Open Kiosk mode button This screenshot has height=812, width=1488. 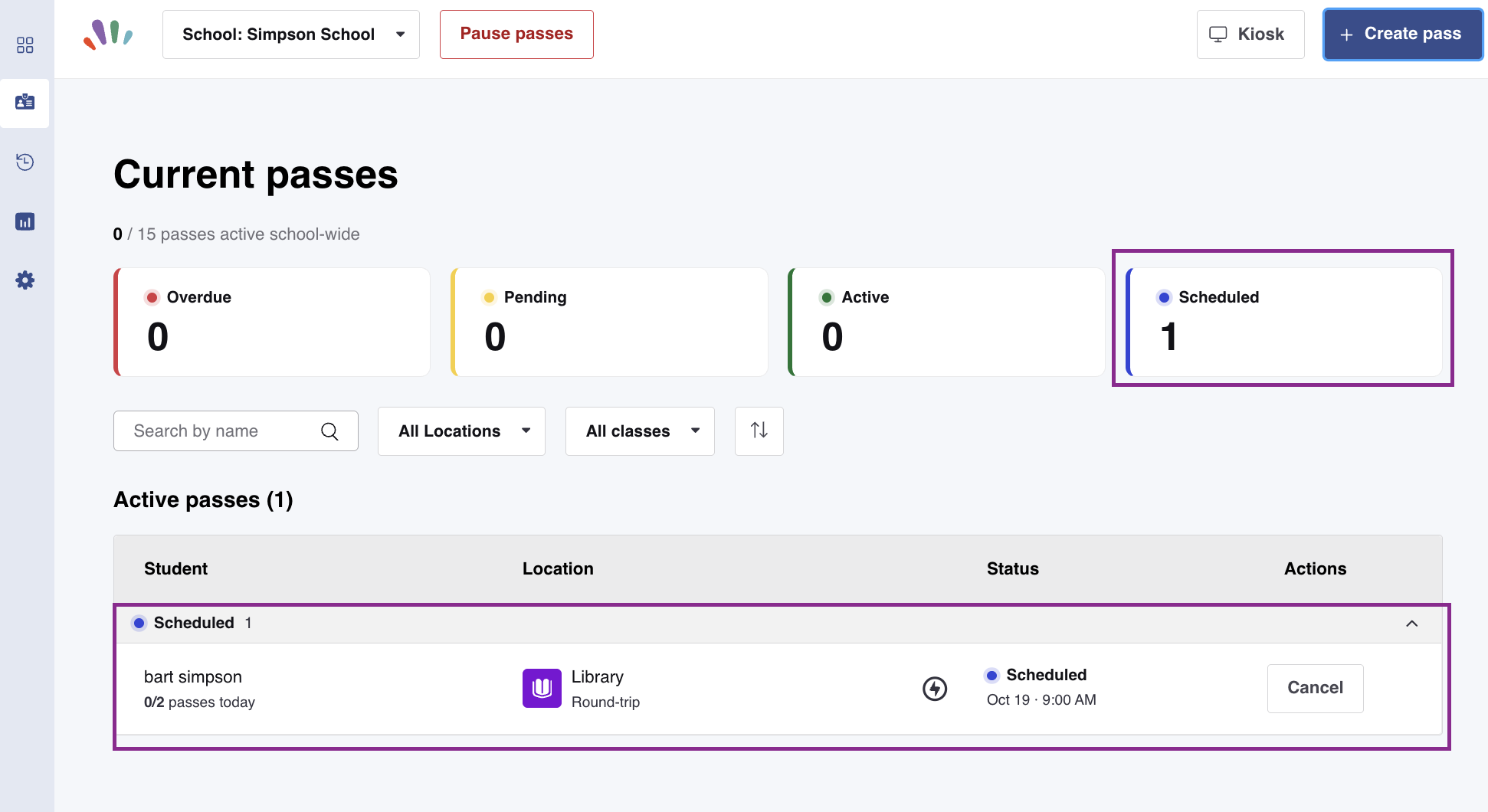point(1250,34)
